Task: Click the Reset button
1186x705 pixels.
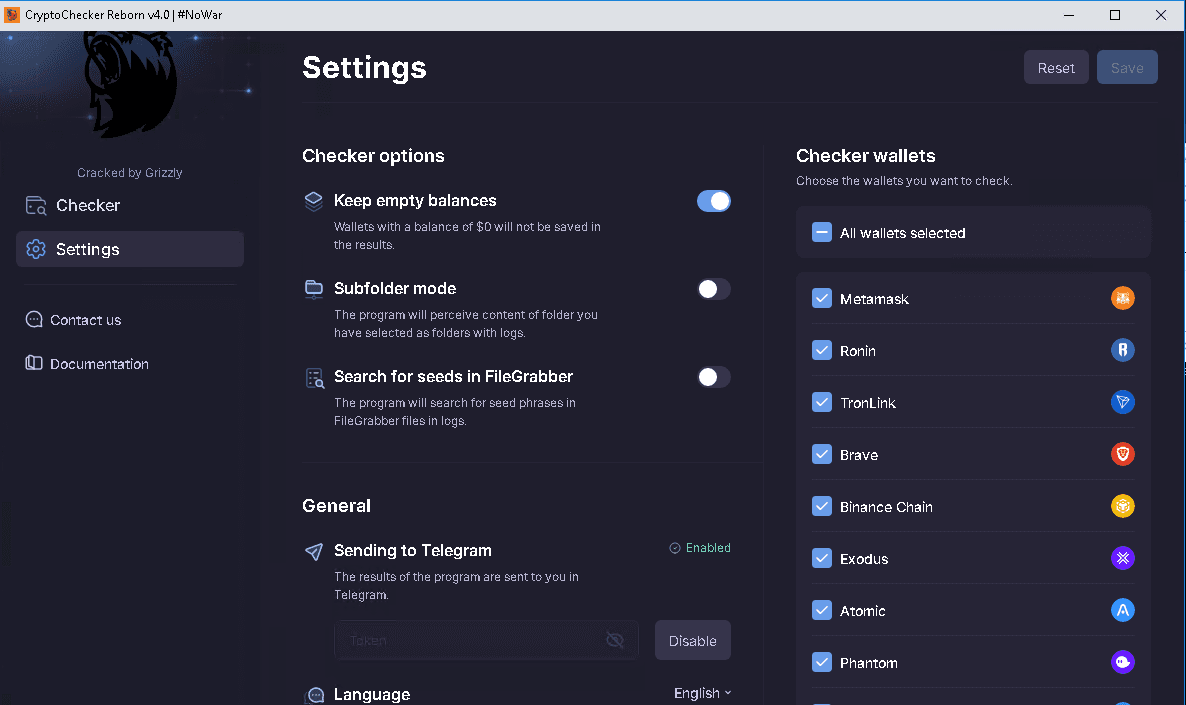Action: click(x=1056, y=67)
